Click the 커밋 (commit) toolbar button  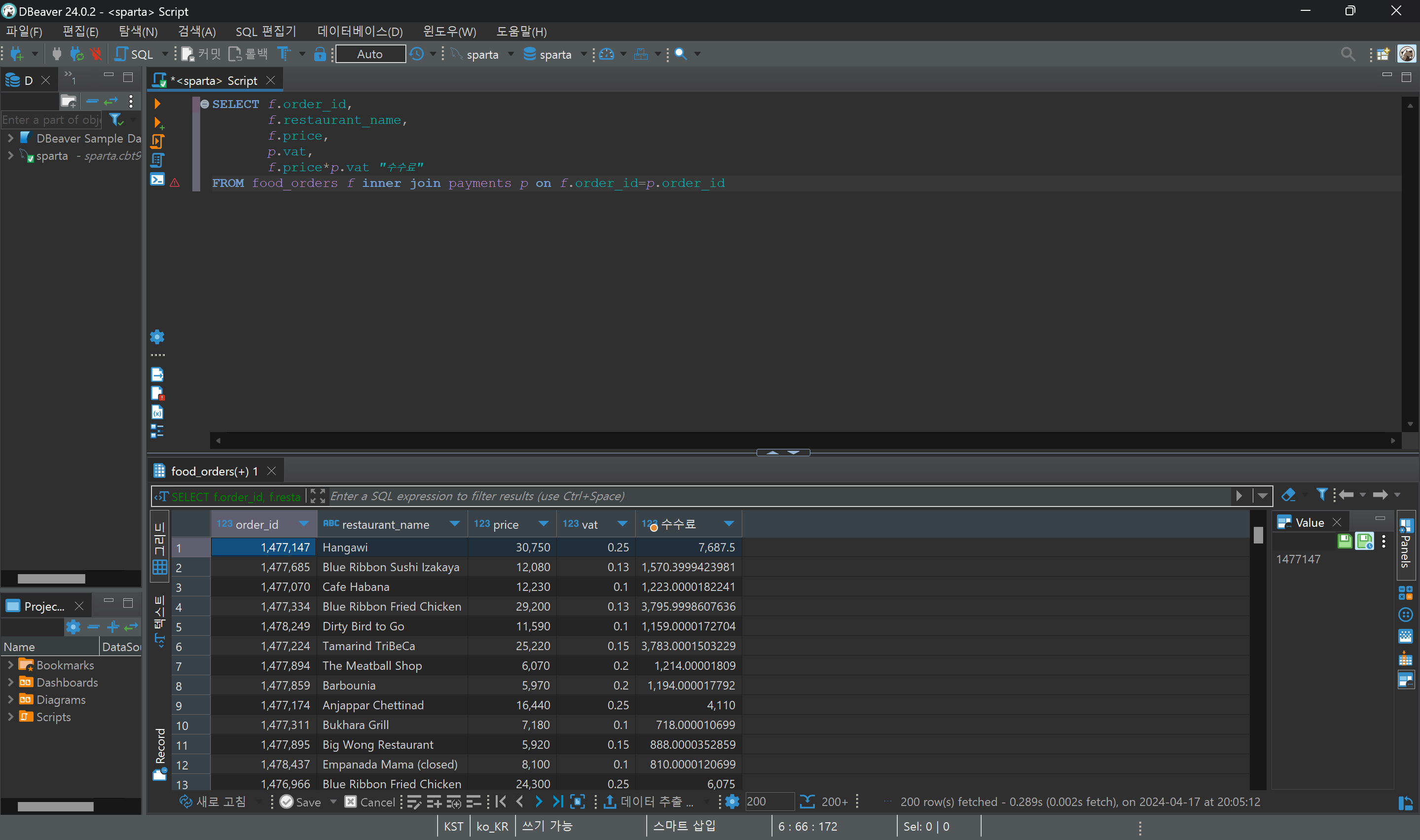tap(201, 54)
